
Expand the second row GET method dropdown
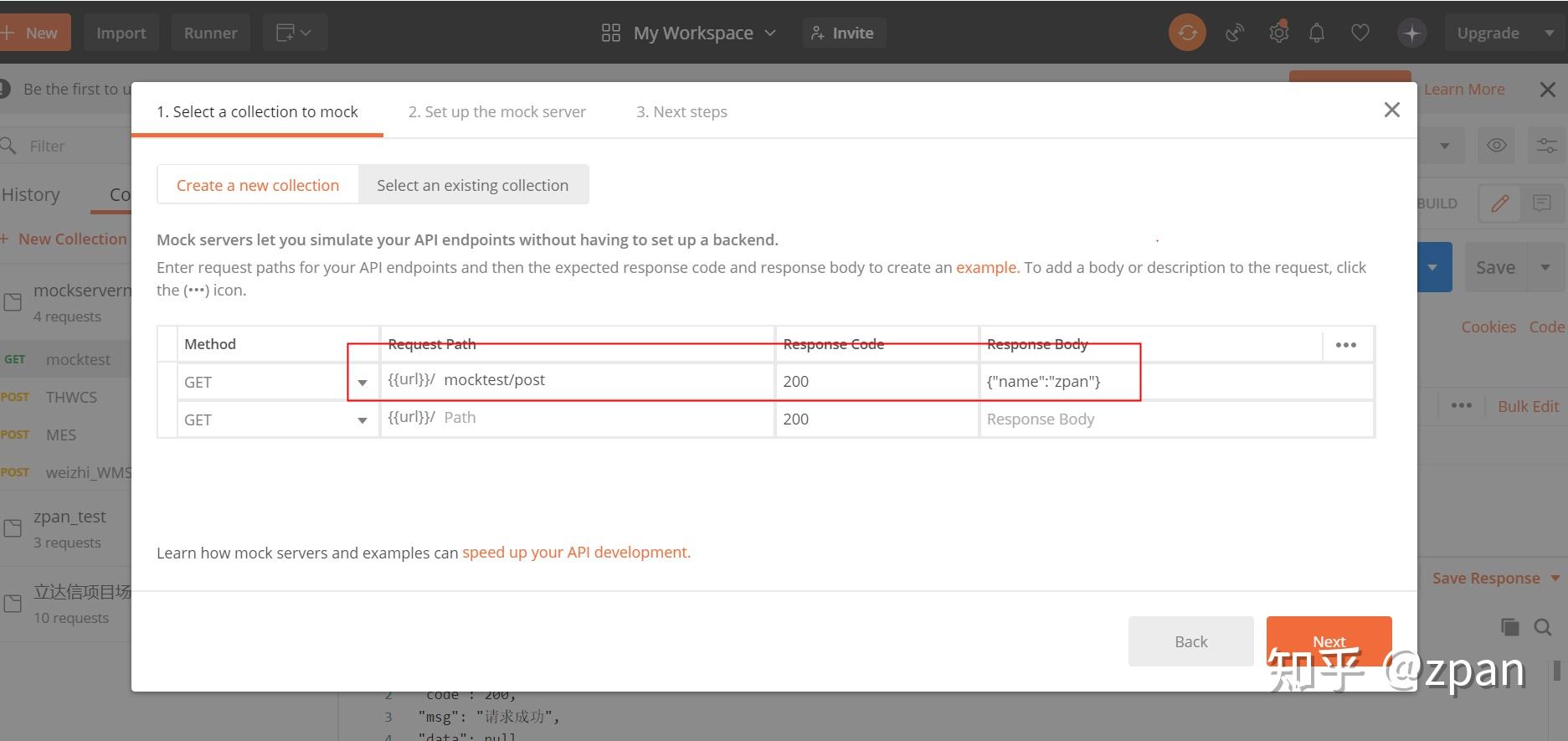pos(362,420)
